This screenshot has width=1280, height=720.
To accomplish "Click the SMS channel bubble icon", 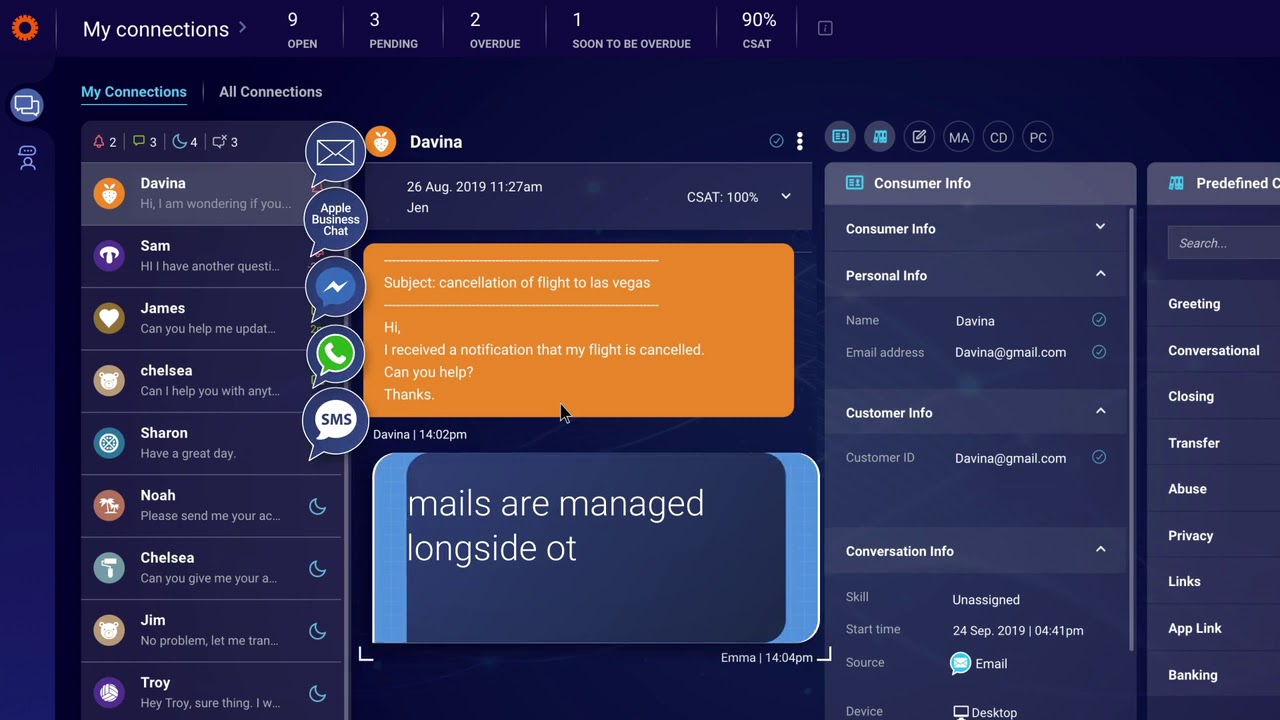I will coord(336,420).
